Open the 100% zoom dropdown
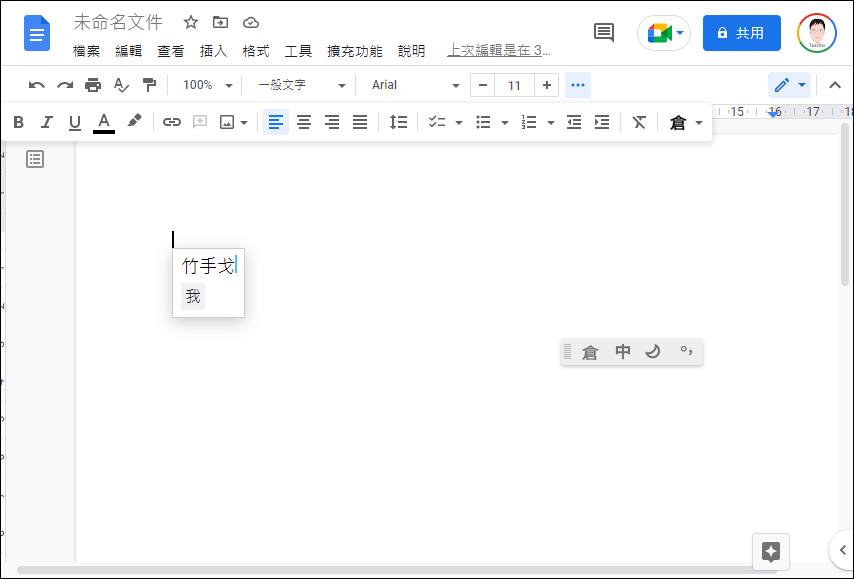Viewport: 854px width, 579px height. tap(208, 86)
